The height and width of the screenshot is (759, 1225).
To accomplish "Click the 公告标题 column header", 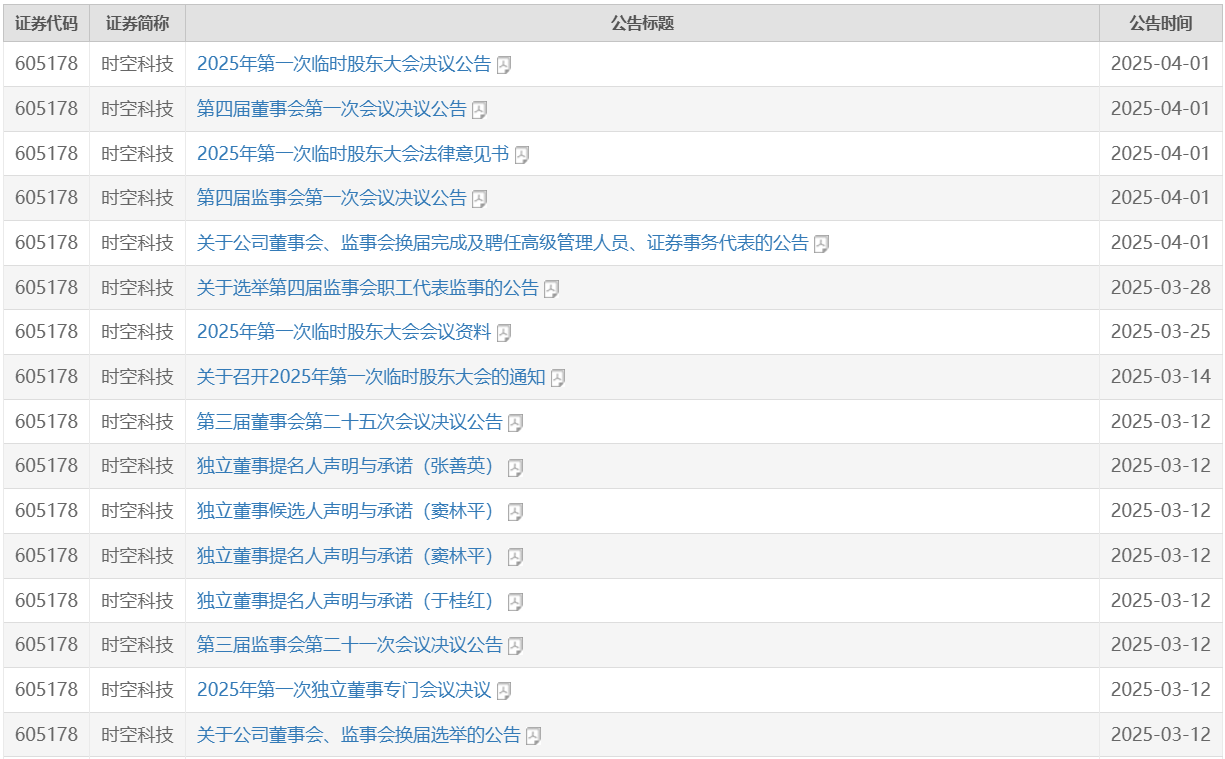I will click(642, 23).
